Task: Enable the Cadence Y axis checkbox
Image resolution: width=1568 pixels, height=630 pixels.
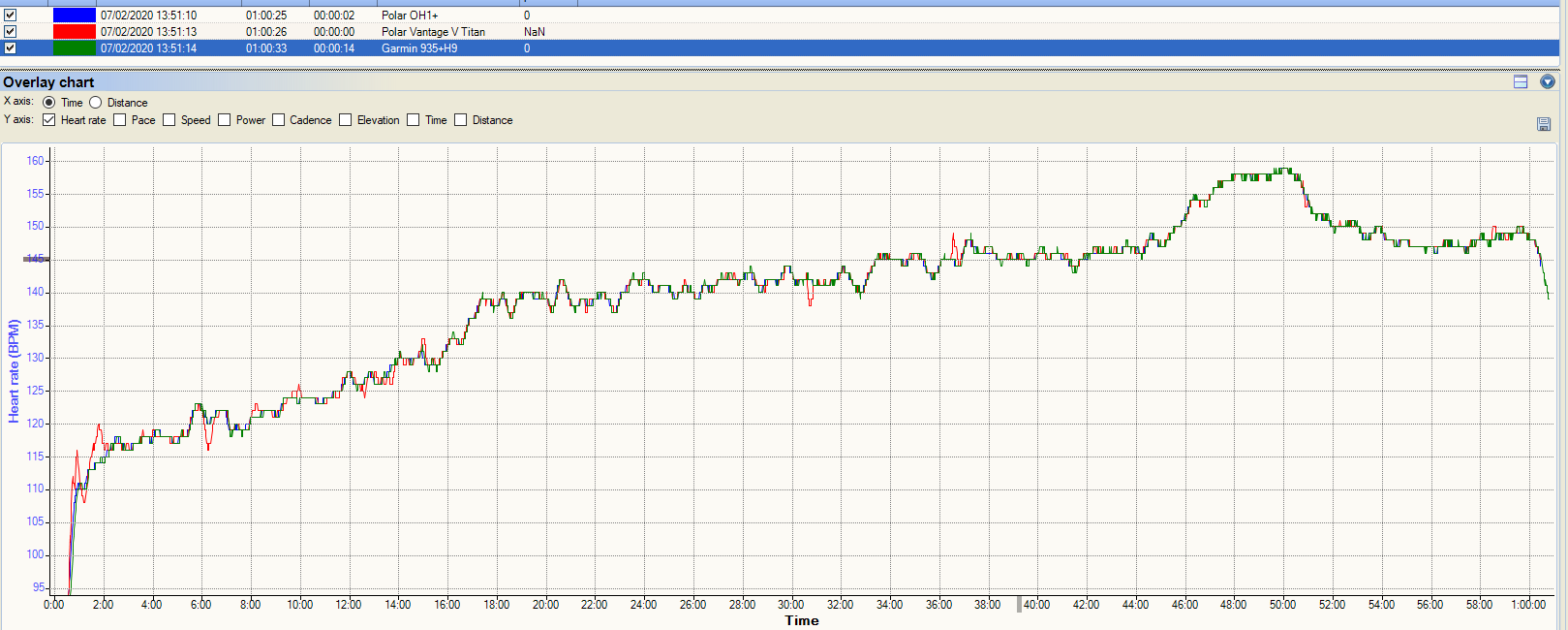Action: point(279,120)
